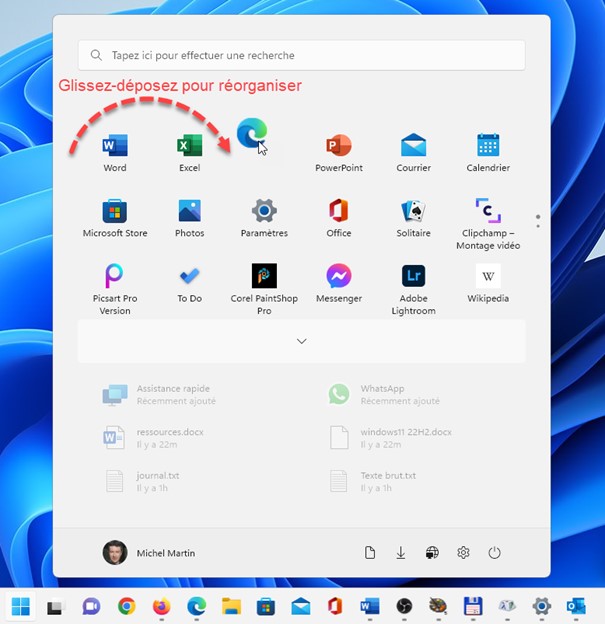Click the search box at the top
Viewport: 605px width, 624px height.
click(302, 56)
